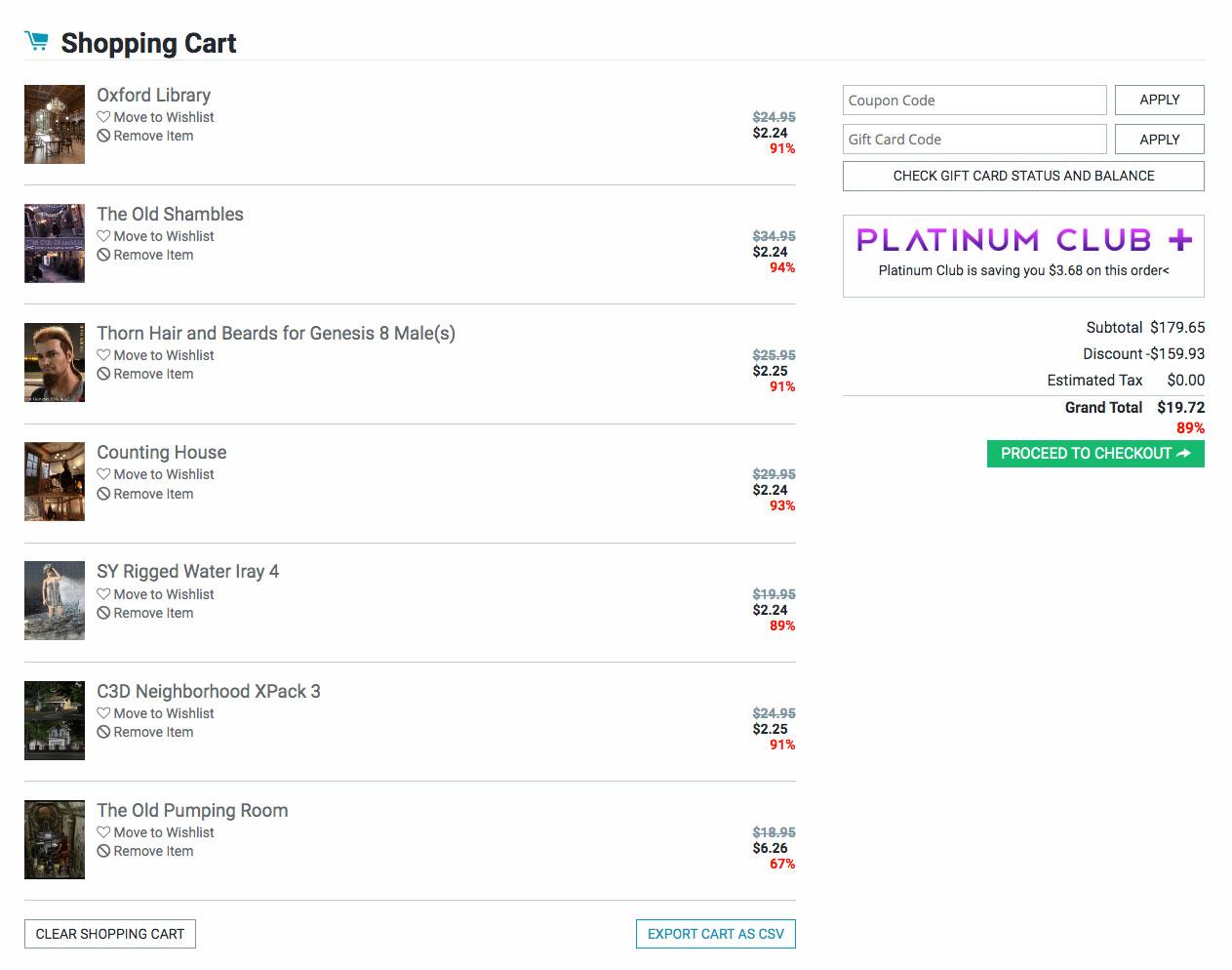Click the remove icon for C3D Neighborhood XPack 3
The height and width of the screenshot is (970, 1232).
click(103, 733)
